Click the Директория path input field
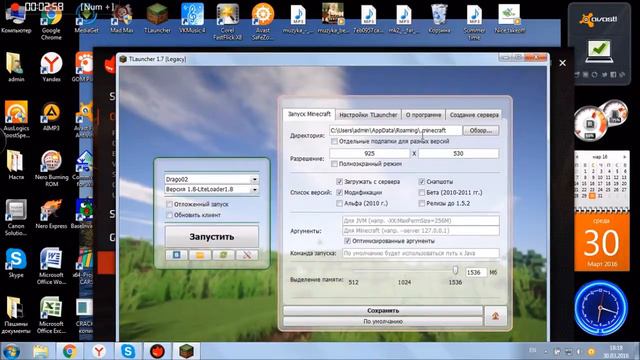 pyautogui.click(x=396, y=131)
